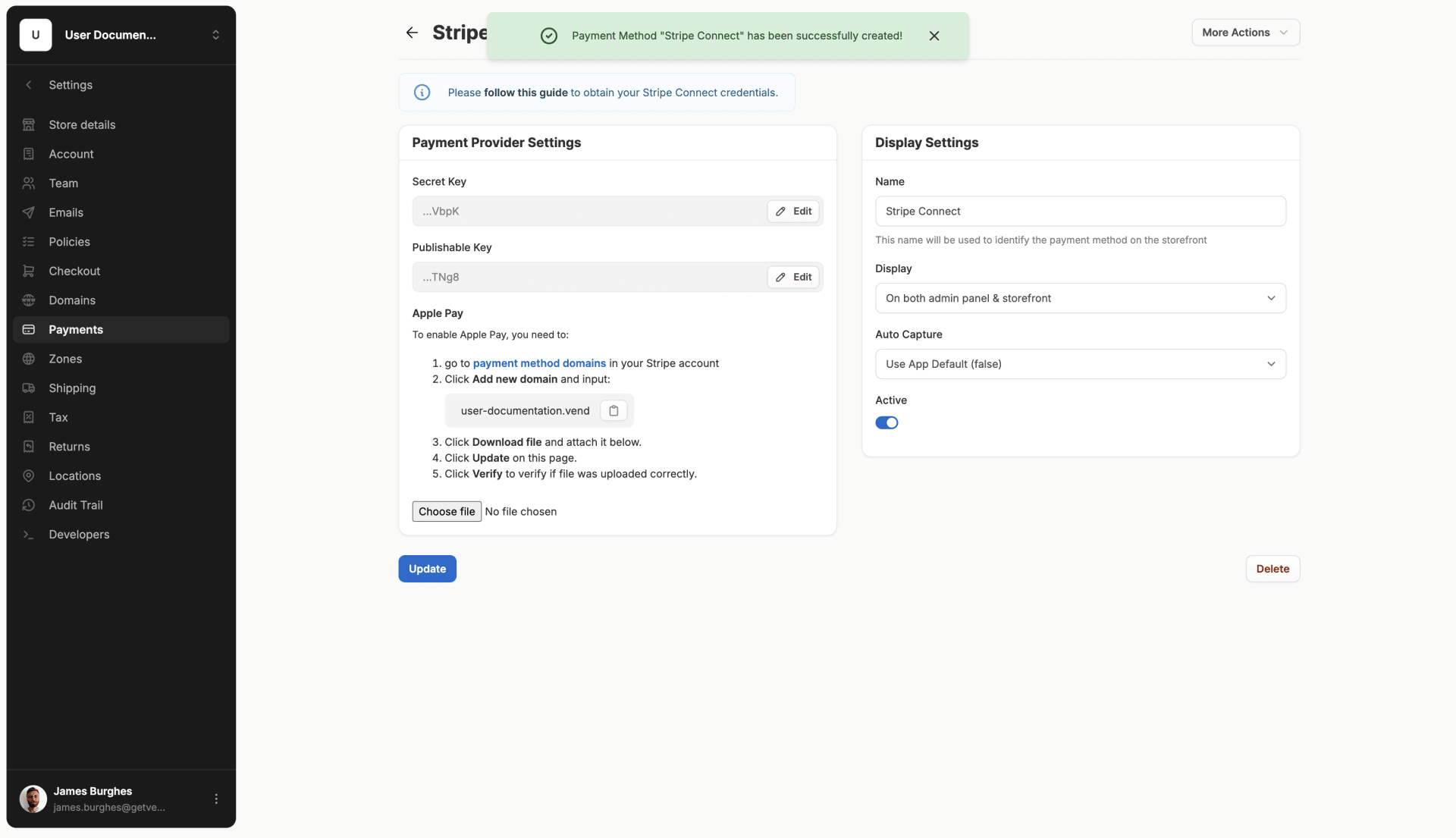
Task: Open the follow this guide link
Action: coord(526,93)
